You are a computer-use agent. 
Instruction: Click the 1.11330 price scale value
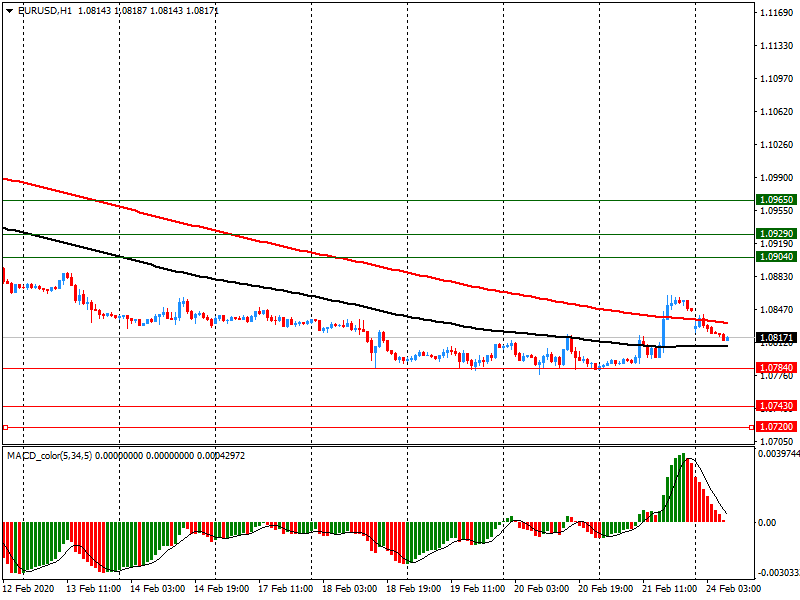point(777,46)
